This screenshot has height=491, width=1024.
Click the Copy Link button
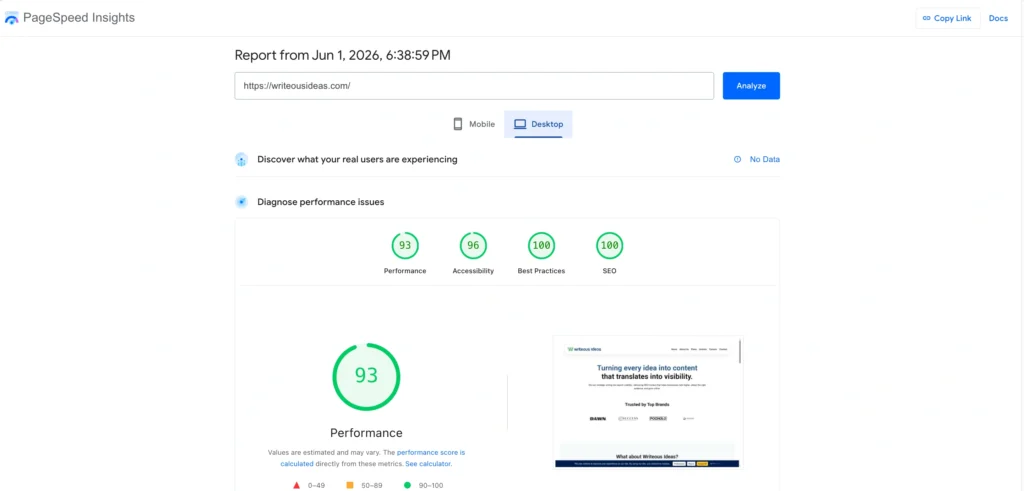click(948, 18)
